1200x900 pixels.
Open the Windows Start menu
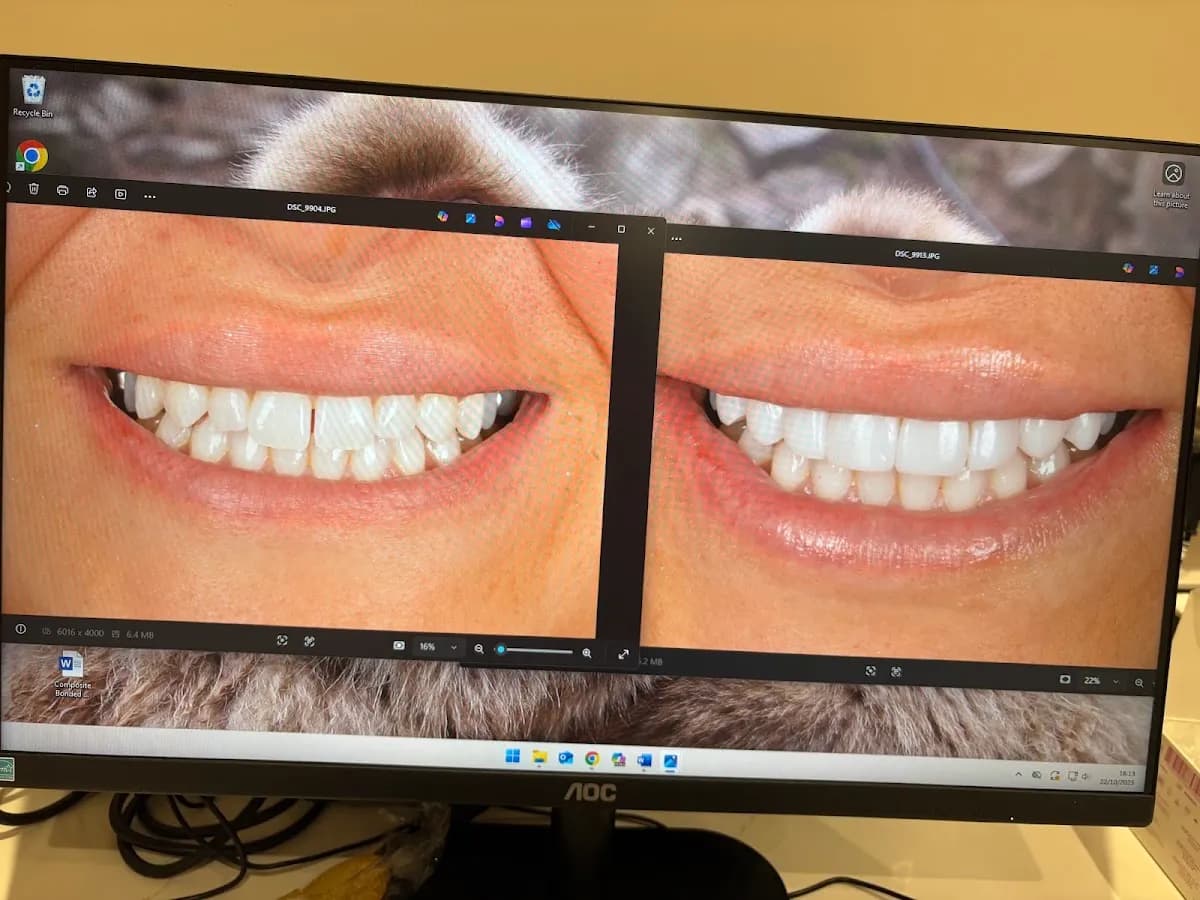point(513,756)
